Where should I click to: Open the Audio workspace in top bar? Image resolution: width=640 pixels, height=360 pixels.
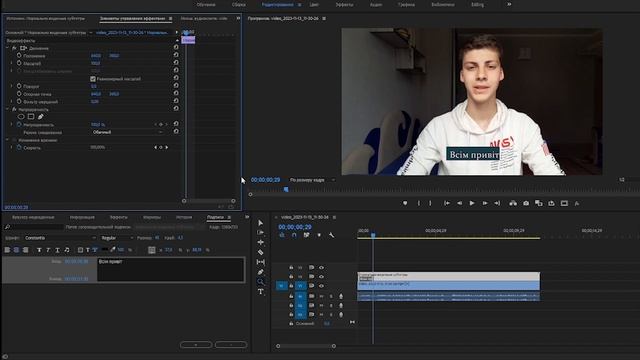(x=376, y=4)
